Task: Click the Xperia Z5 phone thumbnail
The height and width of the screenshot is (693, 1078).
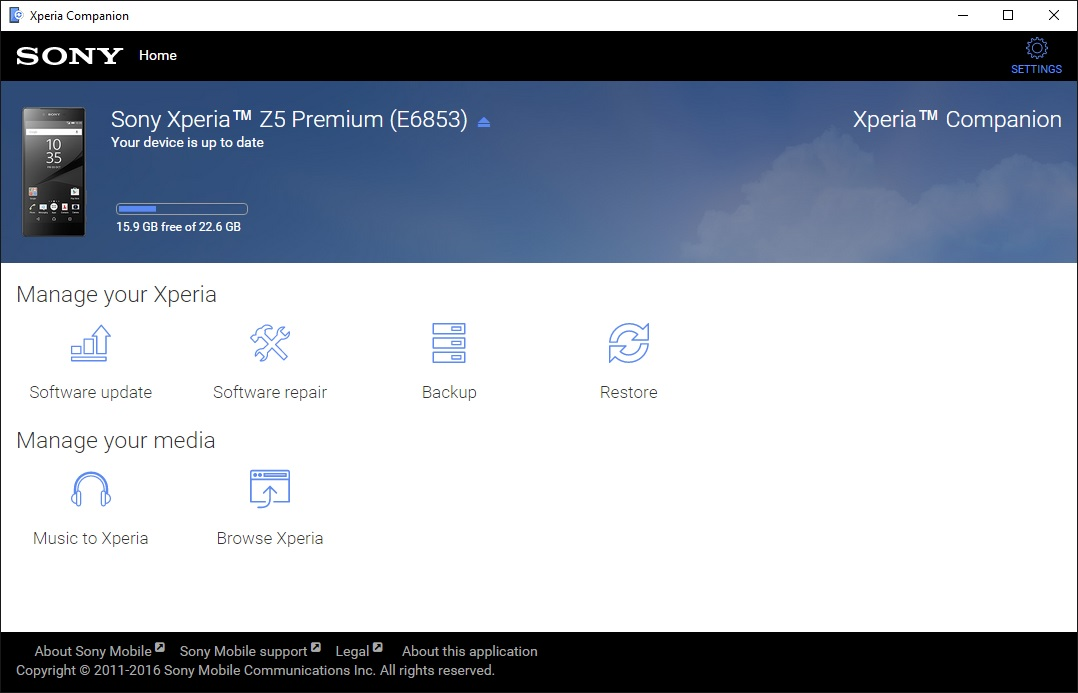Action: tap(53, 172)
